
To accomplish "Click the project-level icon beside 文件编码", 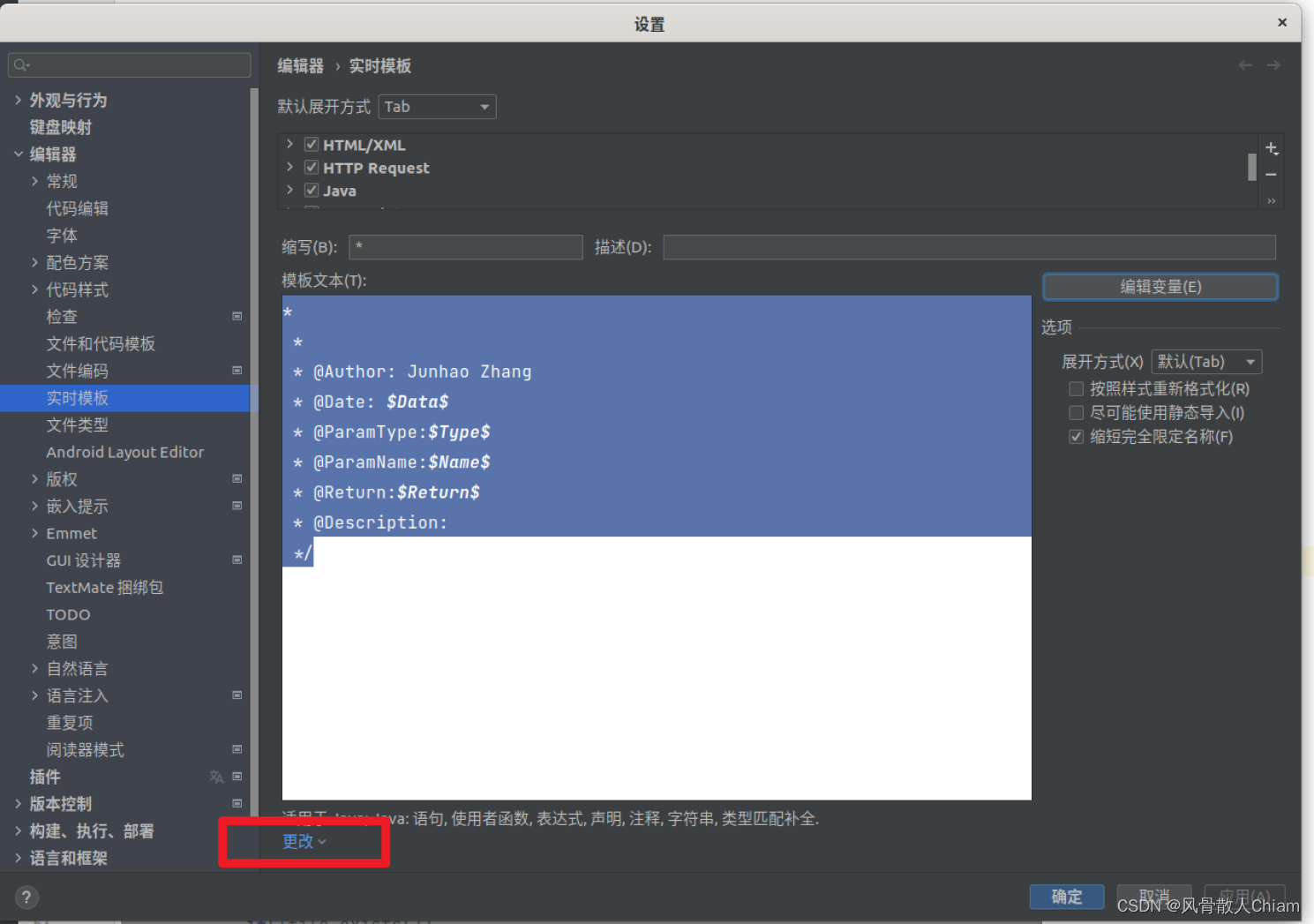I will [237, 371].
